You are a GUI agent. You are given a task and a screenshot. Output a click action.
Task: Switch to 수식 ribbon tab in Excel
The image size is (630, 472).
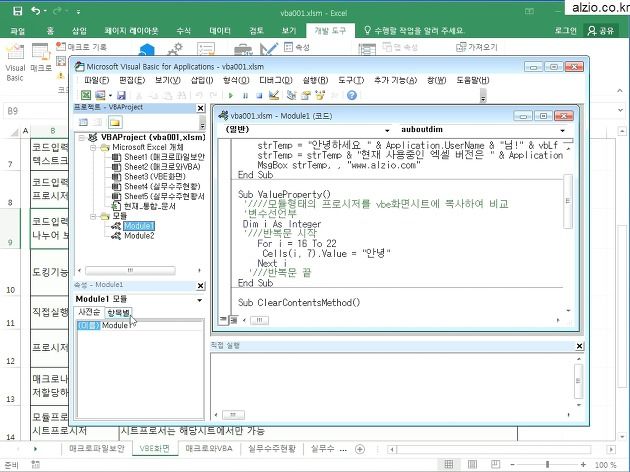coord(183,31)
